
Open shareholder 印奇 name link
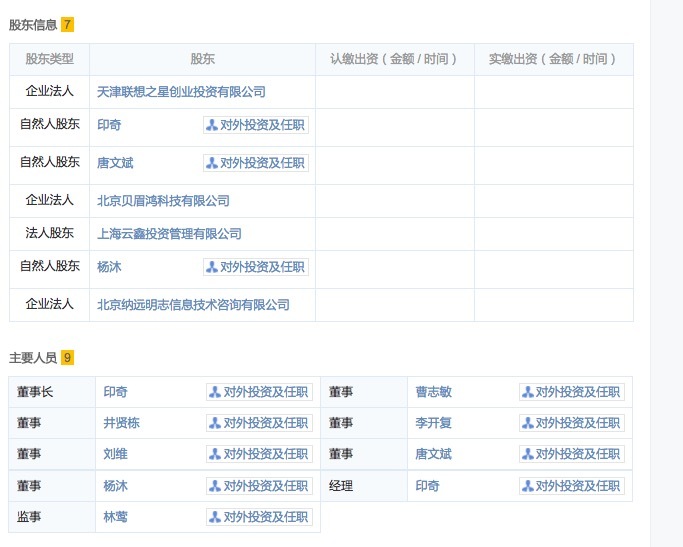(x=109, y=125)
